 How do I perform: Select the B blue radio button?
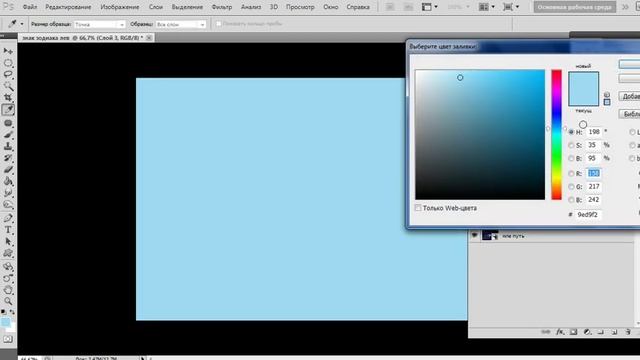(571, 200)
